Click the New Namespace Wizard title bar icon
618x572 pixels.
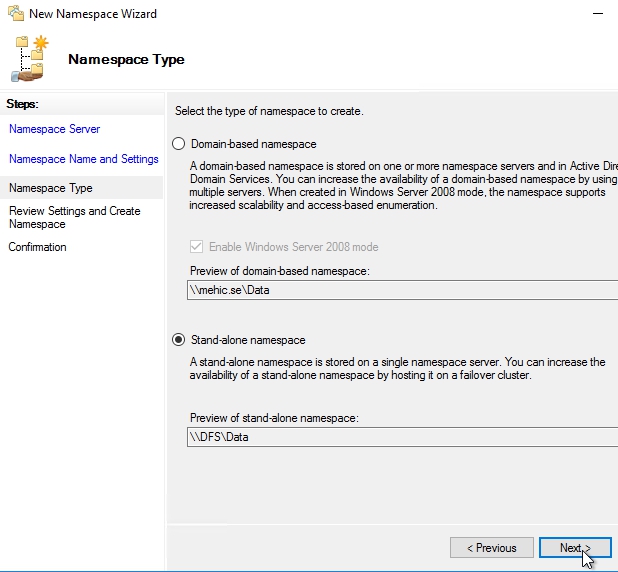click(13, 14)
